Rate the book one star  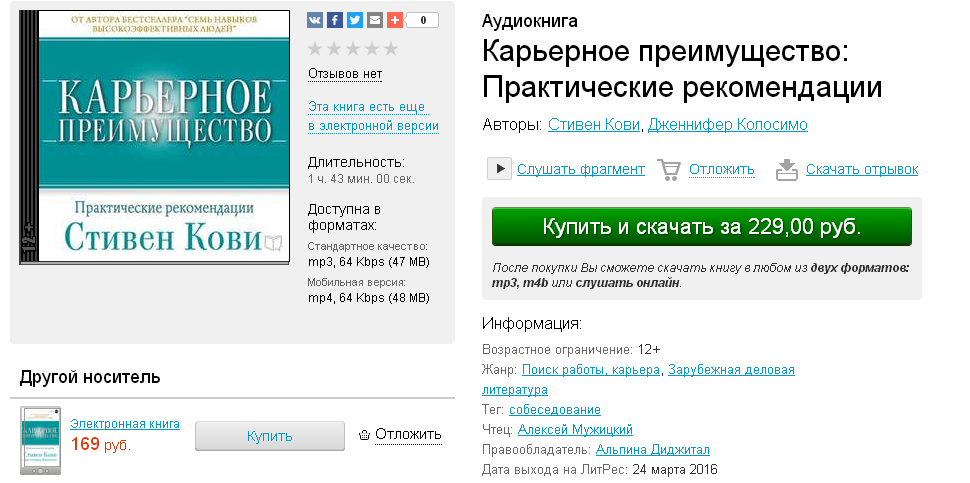pos(315,49)
